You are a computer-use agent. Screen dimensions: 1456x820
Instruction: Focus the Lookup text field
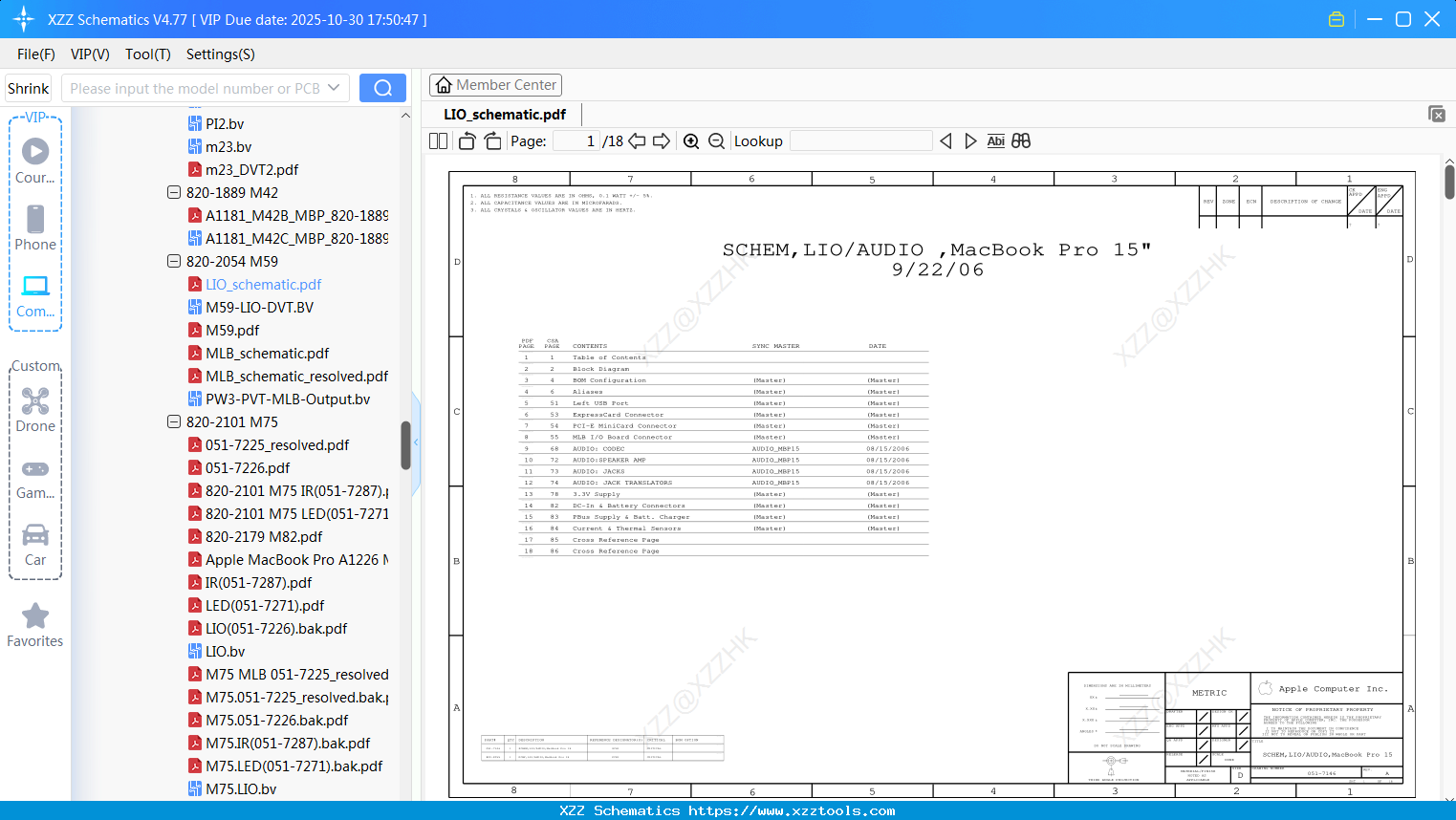(861, 141)
